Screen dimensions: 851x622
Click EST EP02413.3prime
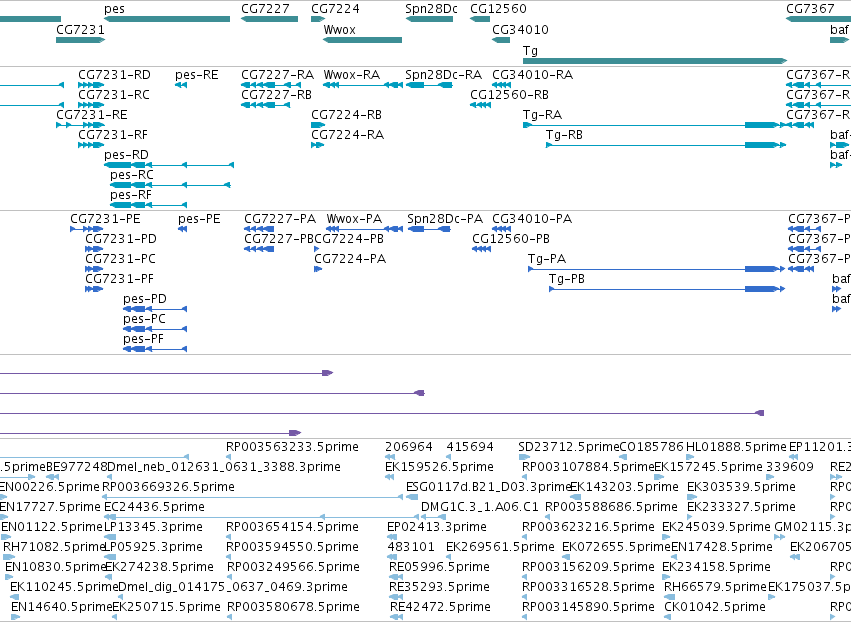pos(437,528)
